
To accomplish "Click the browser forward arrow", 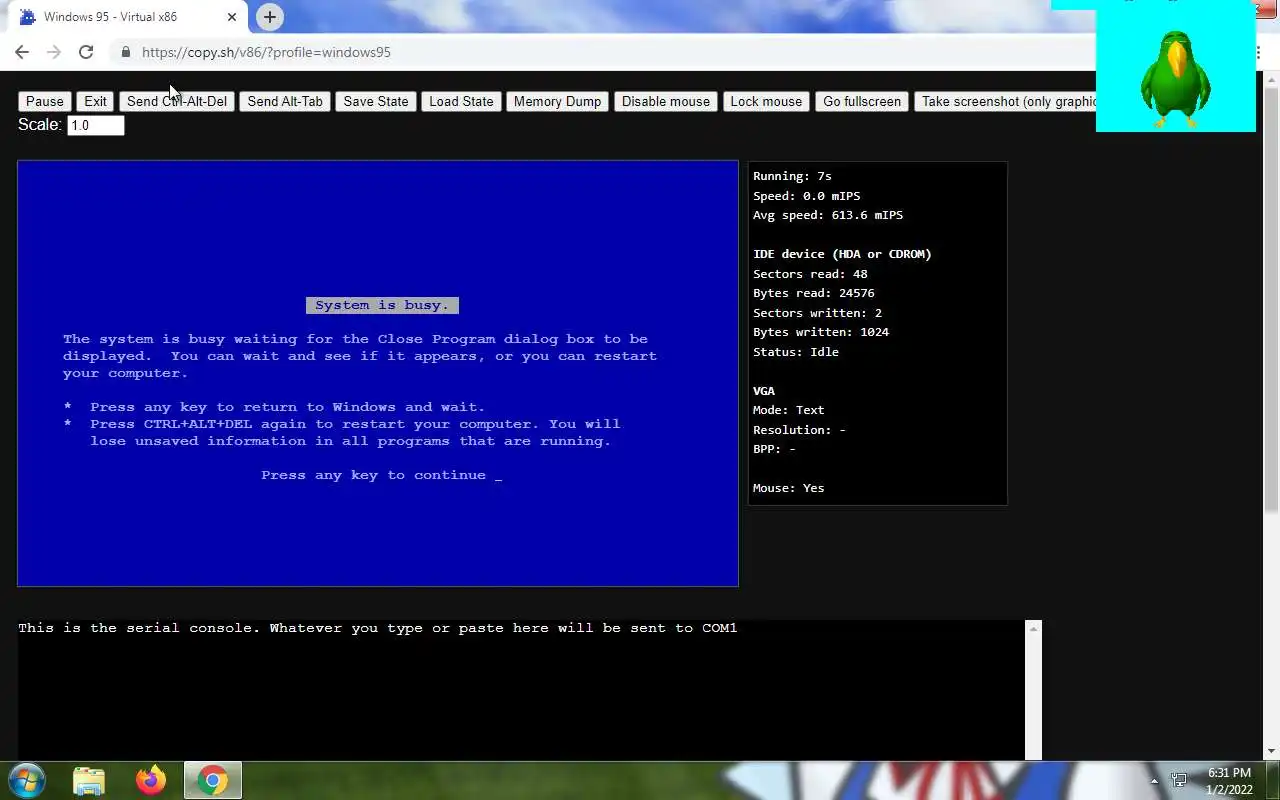I will click(x=54, y=52).
